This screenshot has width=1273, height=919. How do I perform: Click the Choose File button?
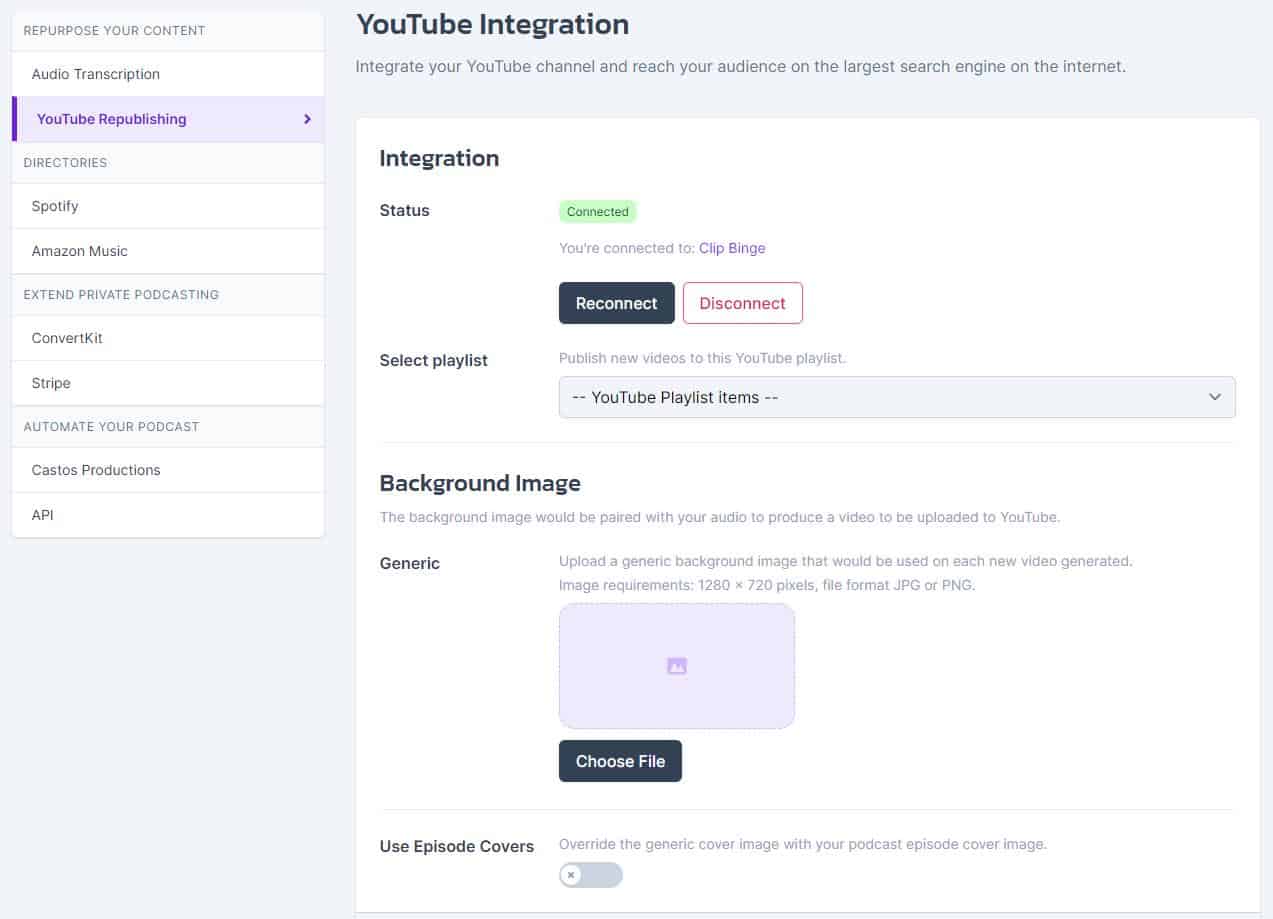click(x=620, y=761)
